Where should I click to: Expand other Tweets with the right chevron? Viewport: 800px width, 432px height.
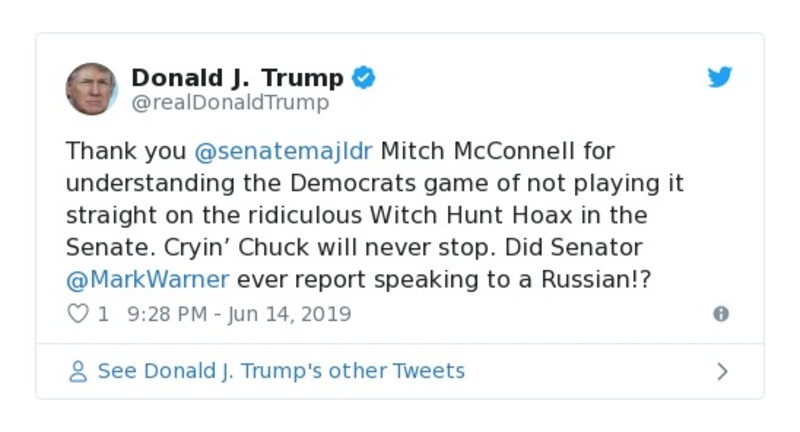[x=722, y=372]
